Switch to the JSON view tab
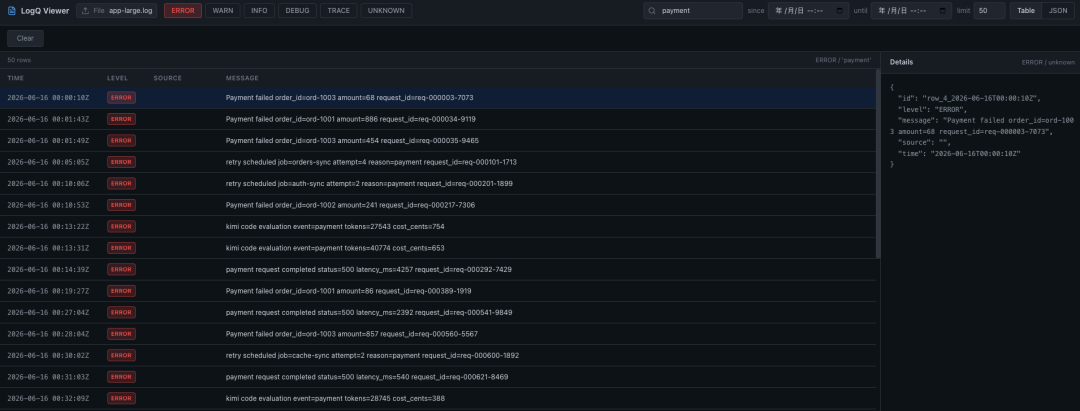 (x=1058, y=11)
